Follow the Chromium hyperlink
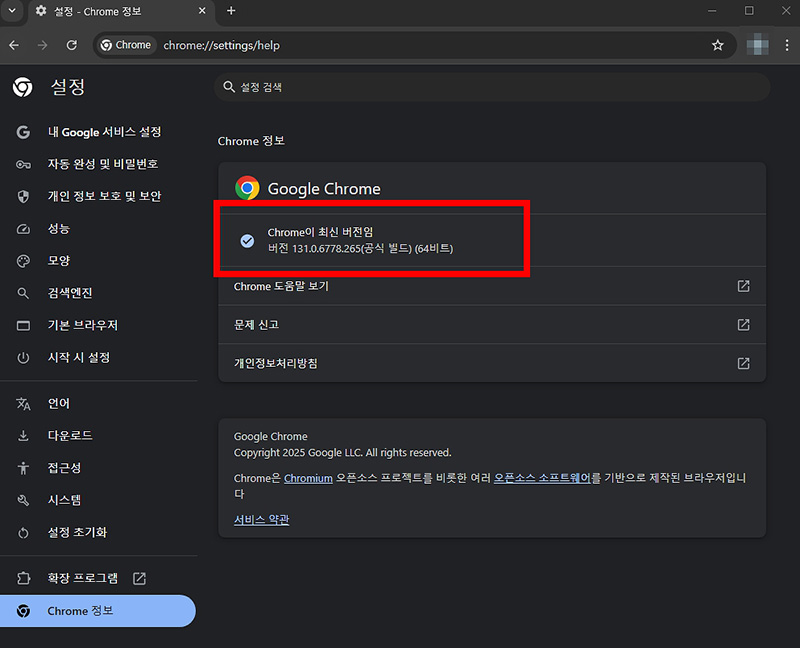The width and height of the screenshot is (800, 648). click(308, 478)
